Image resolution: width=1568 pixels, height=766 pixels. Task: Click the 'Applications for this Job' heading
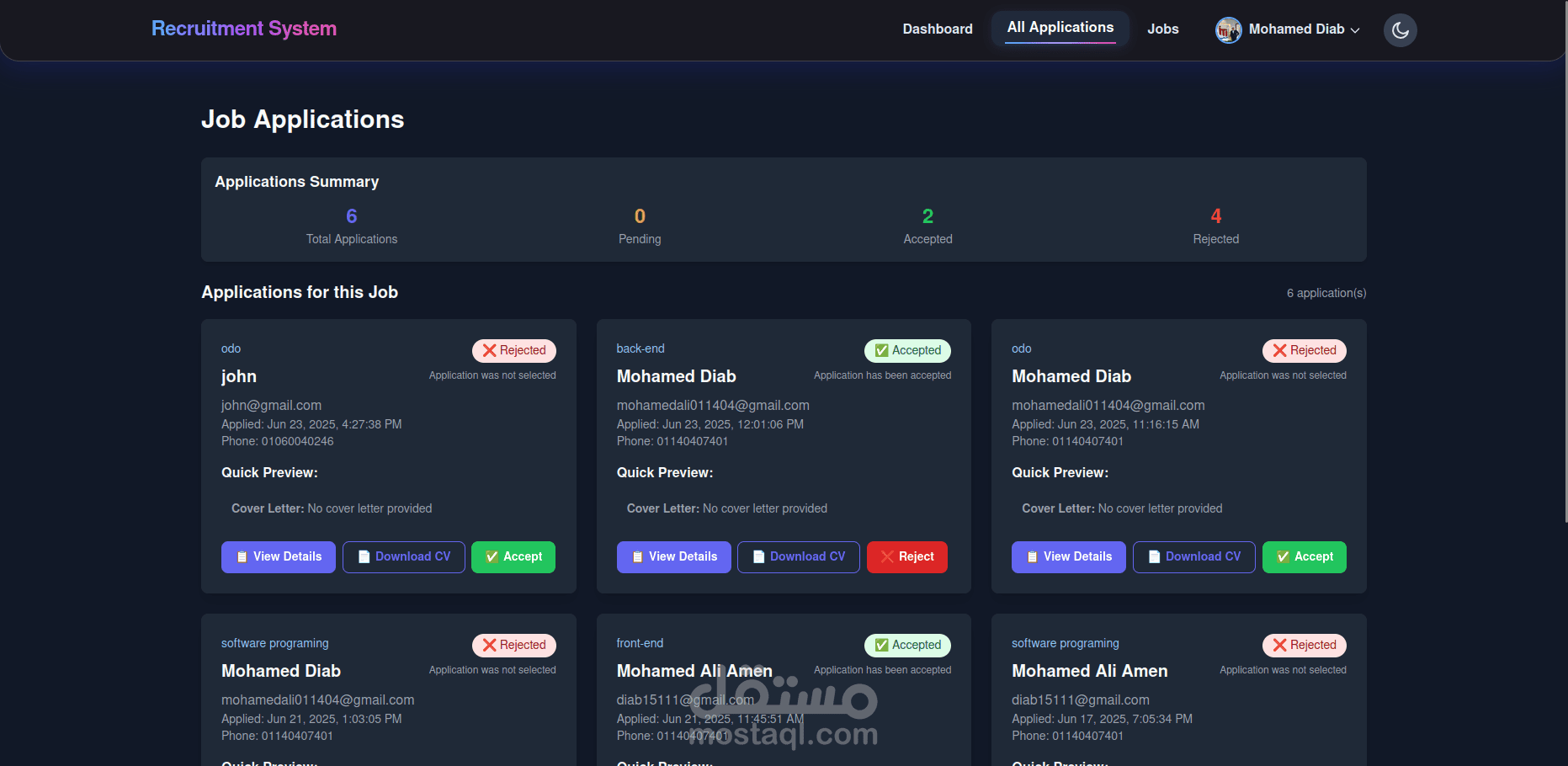click(300, 292)
